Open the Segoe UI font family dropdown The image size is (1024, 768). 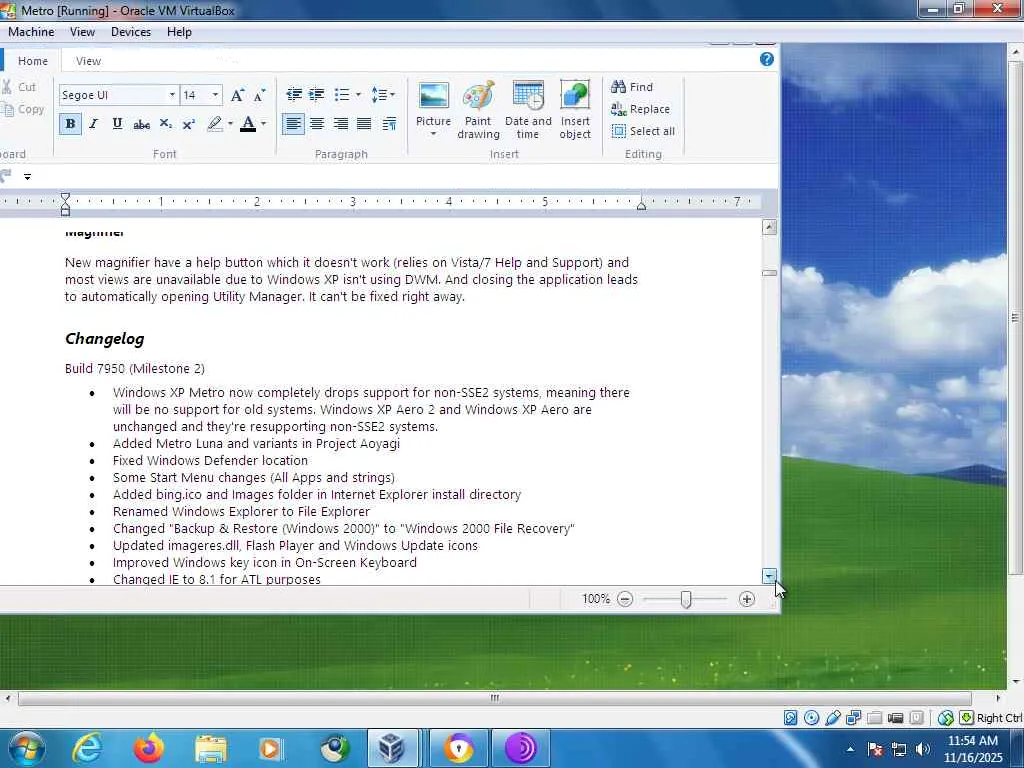point(172,95)
